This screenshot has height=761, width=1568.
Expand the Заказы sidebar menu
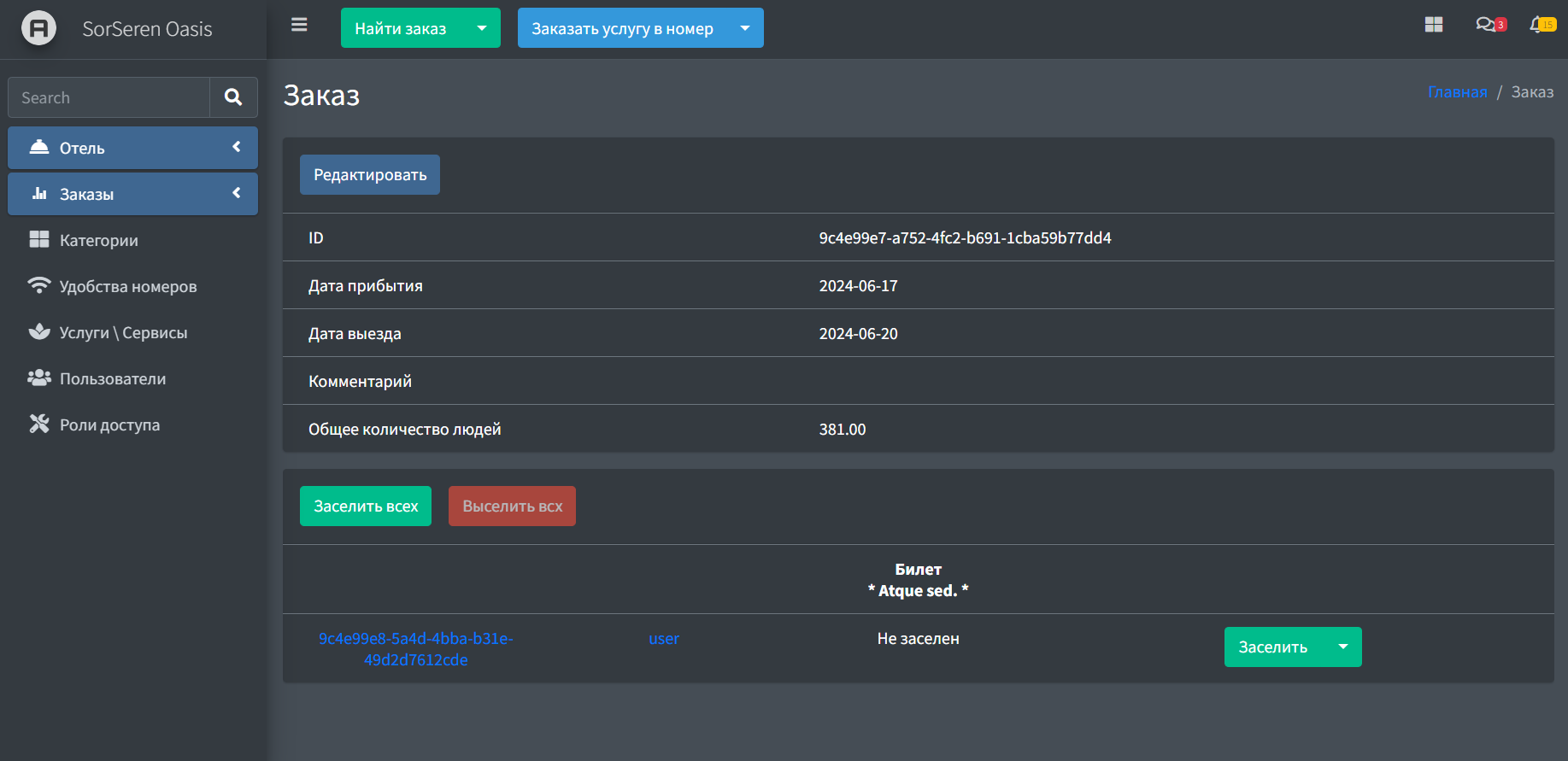click(132, 194)
